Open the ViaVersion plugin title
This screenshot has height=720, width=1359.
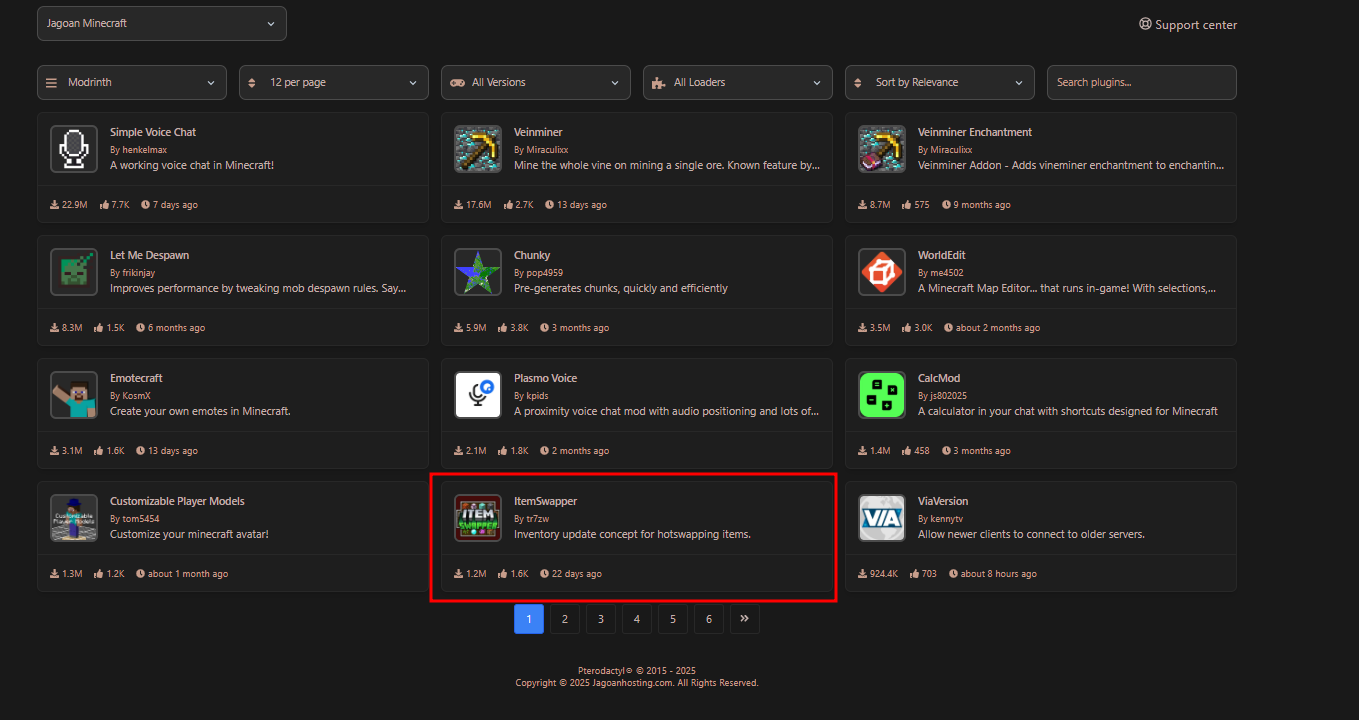943,501
